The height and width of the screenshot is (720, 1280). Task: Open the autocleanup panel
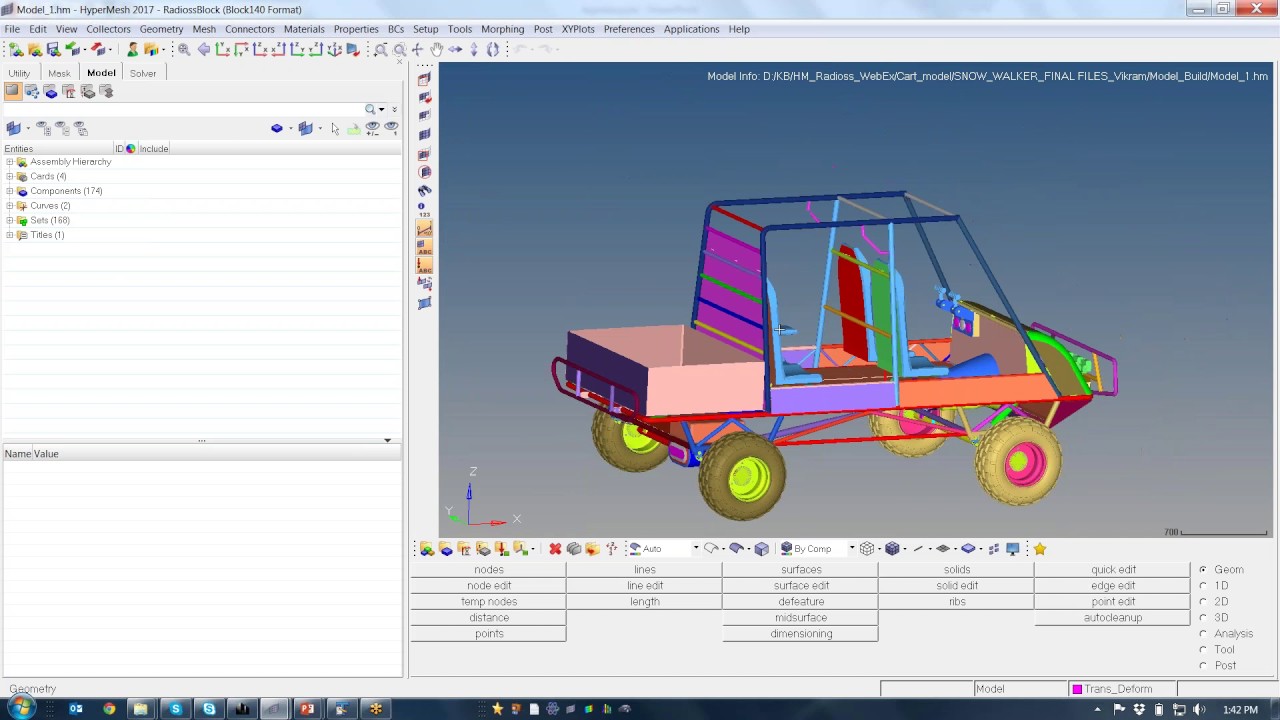pos(1113,618)
